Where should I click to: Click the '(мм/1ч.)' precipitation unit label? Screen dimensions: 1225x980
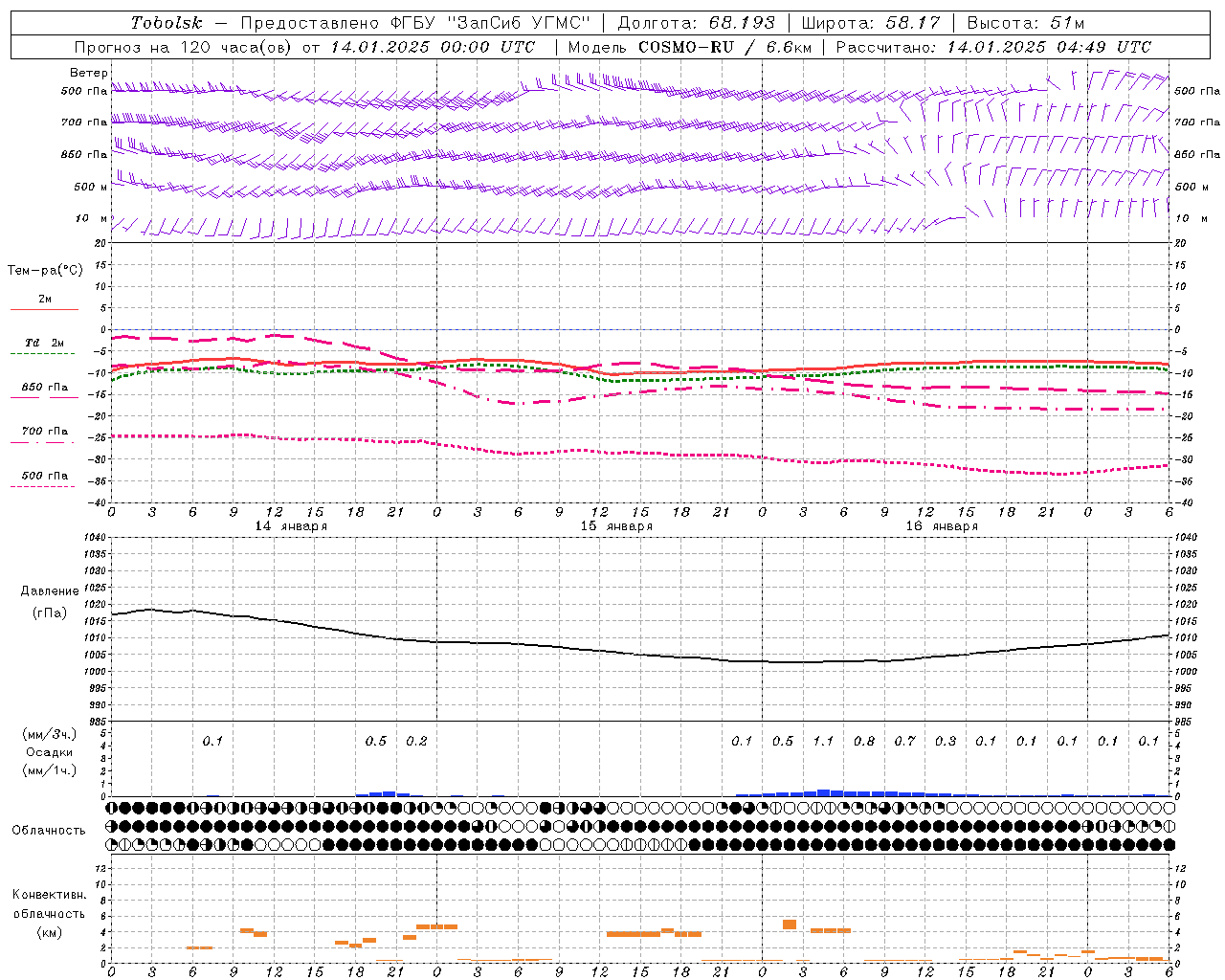pyautogui.click(x=50, y=770)
